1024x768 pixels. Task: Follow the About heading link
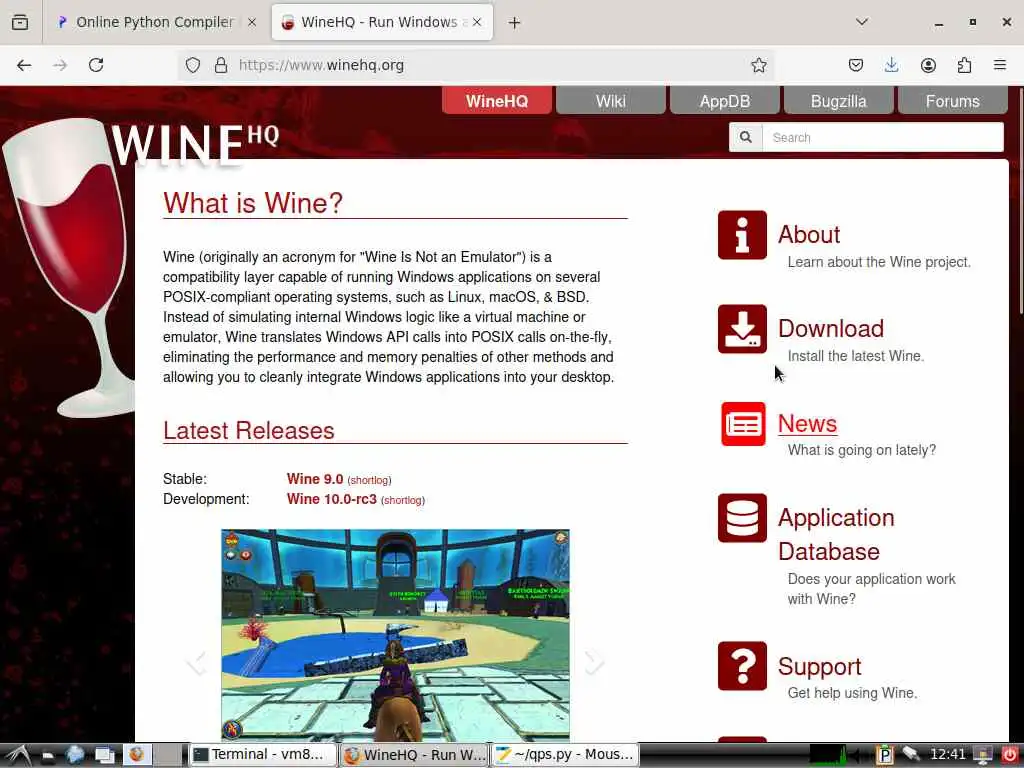click(808, 235)
